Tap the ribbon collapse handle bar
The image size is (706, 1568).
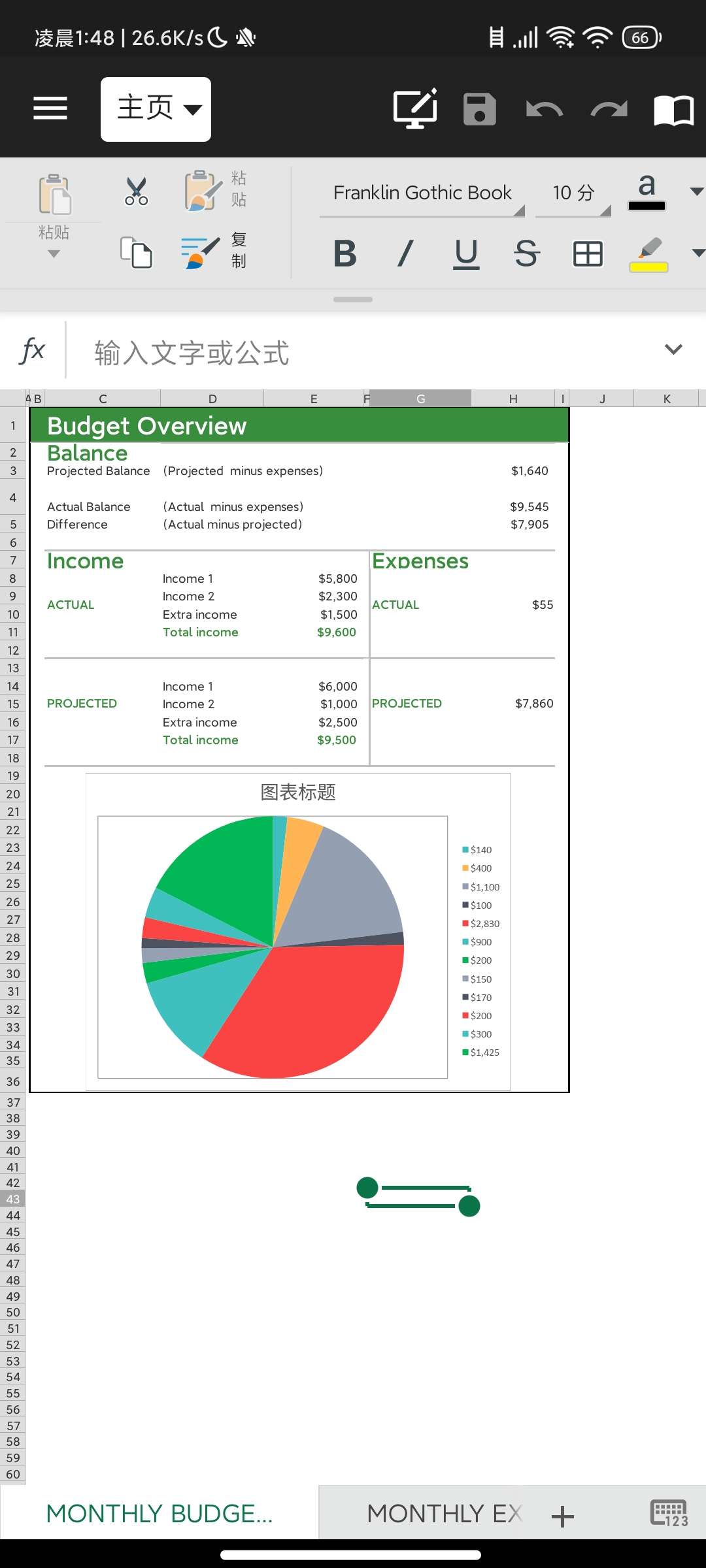353,299
